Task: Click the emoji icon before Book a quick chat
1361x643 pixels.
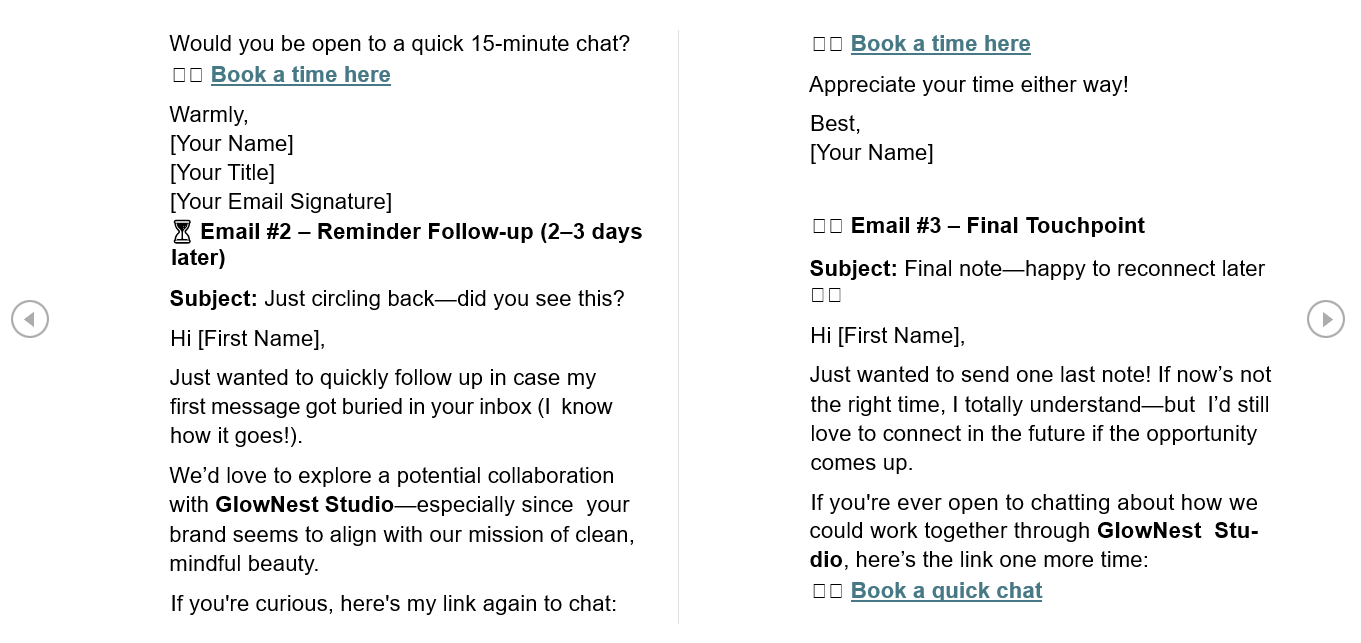Action: click(828, 592)
